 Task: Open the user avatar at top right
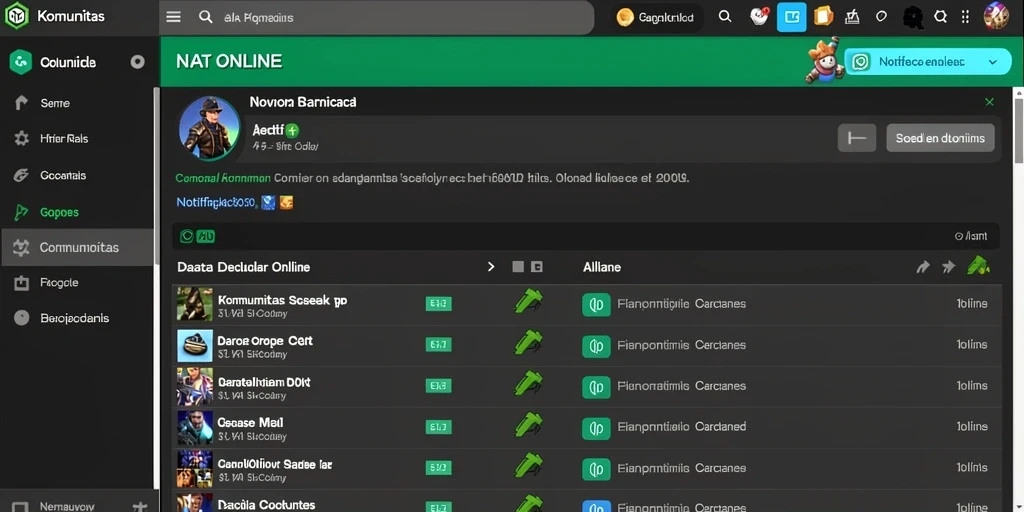tap(996, 16)
